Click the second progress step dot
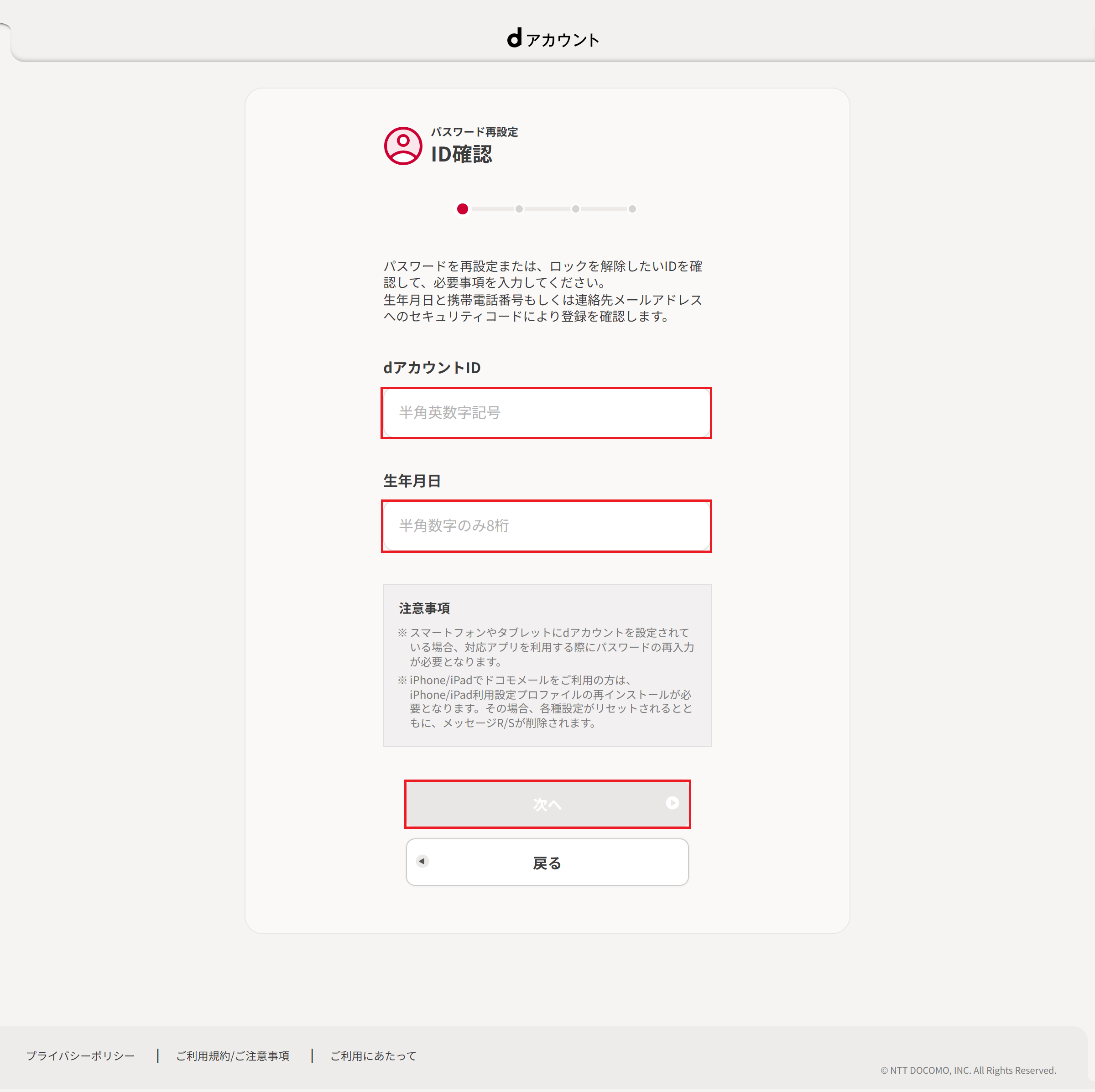The height and width of the screenshot is (1092, 1095). (519, 209)
